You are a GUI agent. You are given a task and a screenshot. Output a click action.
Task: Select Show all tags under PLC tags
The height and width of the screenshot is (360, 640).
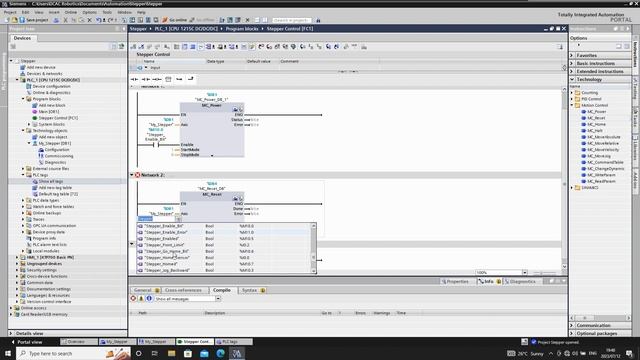tap(51, 181)
